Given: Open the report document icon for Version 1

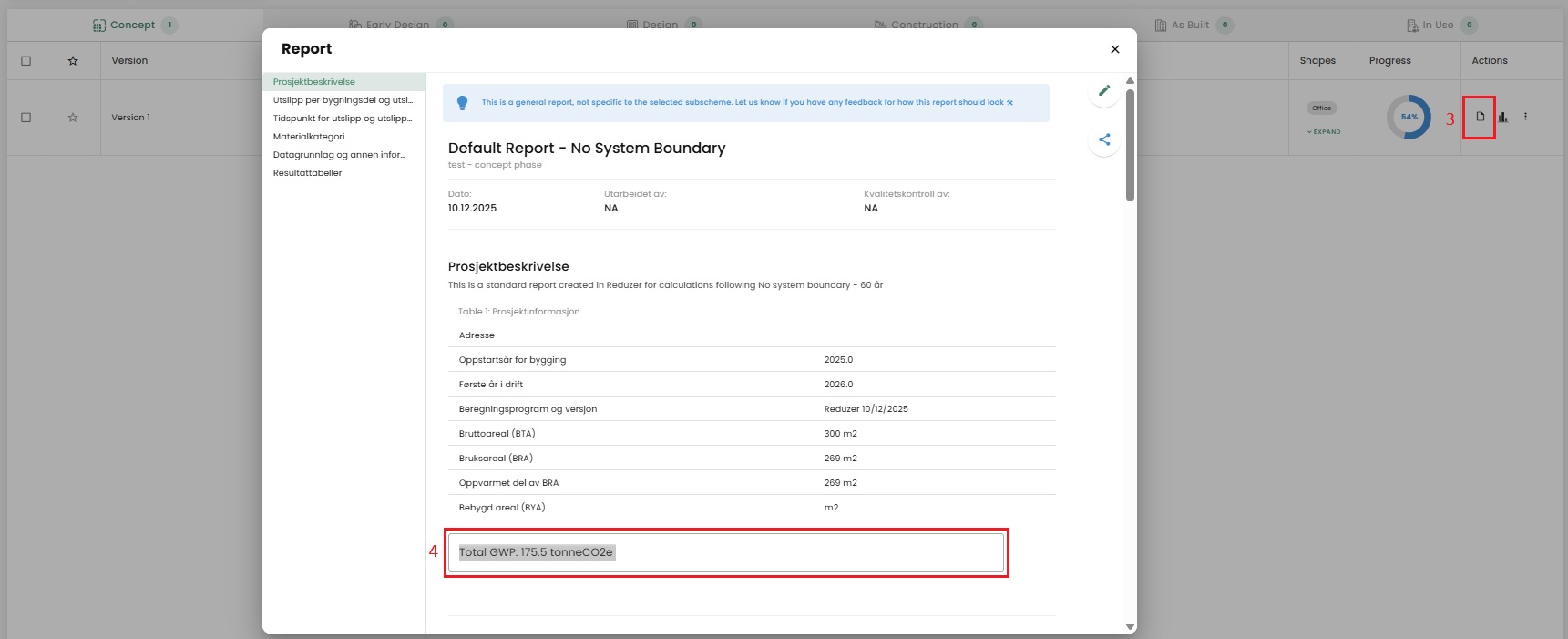Looking at the screenshot, I should 1480,117.
